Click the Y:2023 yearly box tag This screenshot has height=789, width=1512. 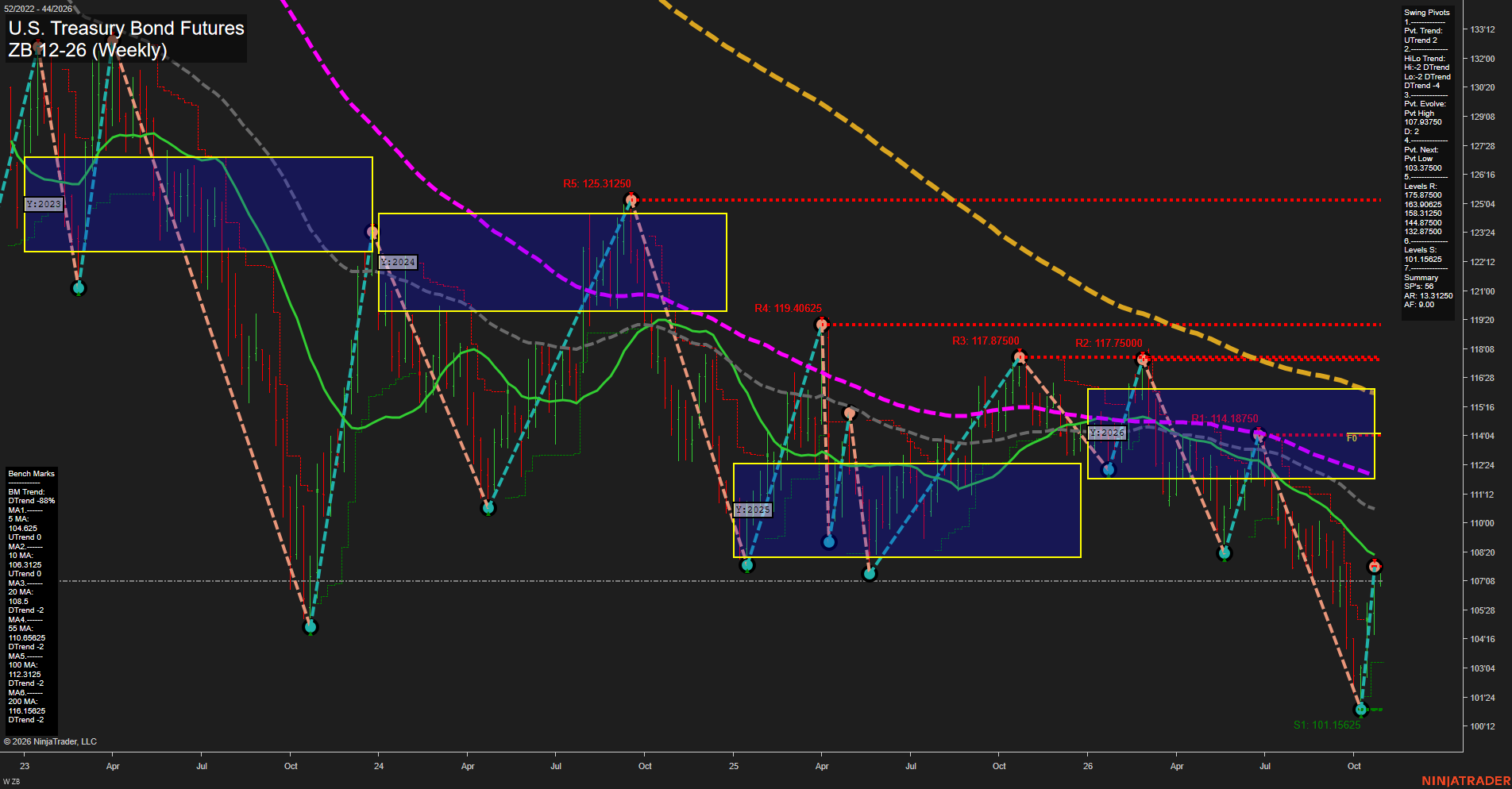(x=44, y=204)
